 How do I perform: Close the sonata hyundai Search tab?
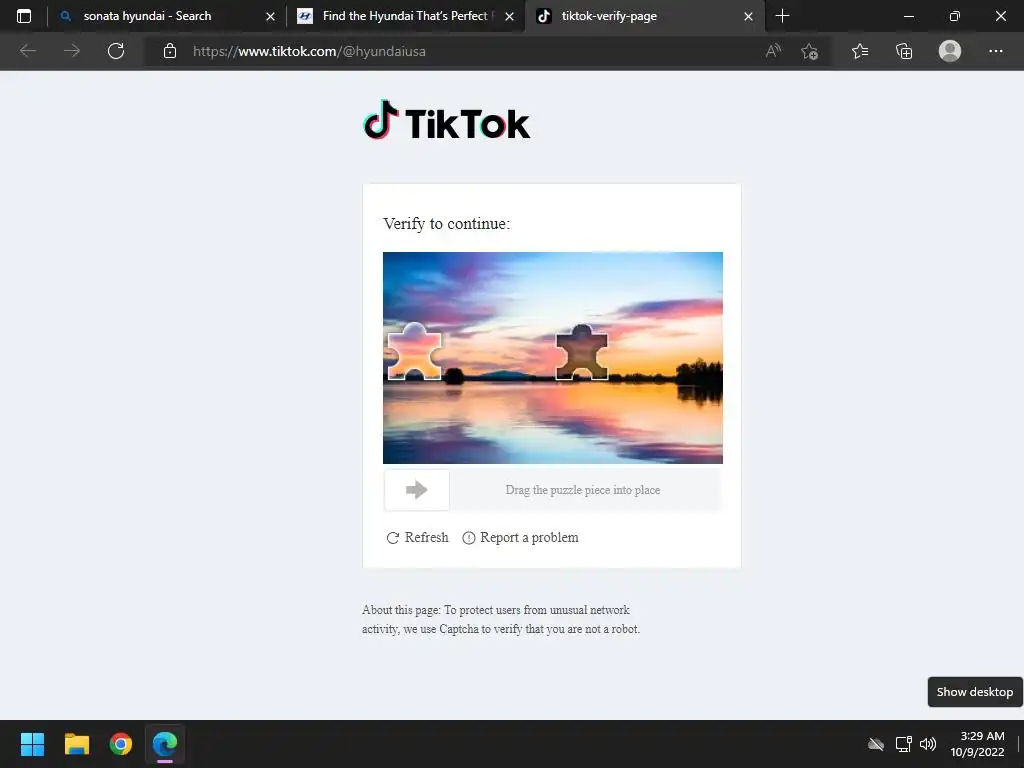pyautogui.click(x=270, y=16)
